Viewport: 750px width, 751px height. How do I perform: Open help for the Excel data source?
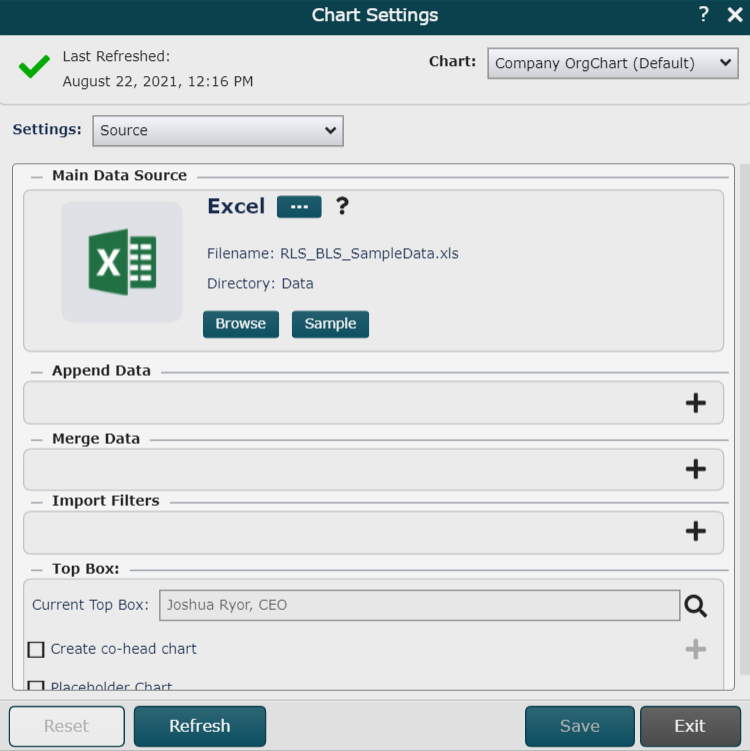click(x=342, y=206)
